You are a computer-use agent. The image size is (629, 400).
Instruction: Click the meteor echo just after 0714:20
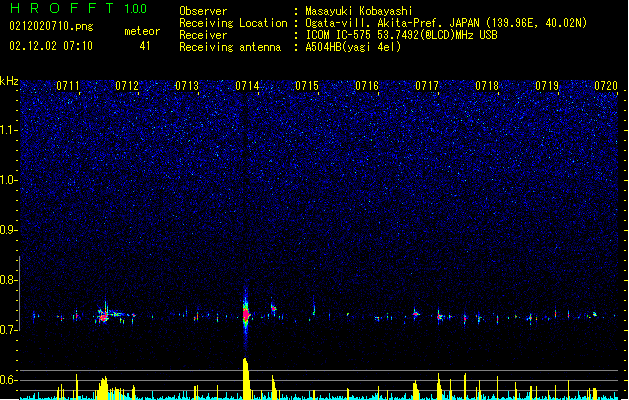(x=273, y=308)
